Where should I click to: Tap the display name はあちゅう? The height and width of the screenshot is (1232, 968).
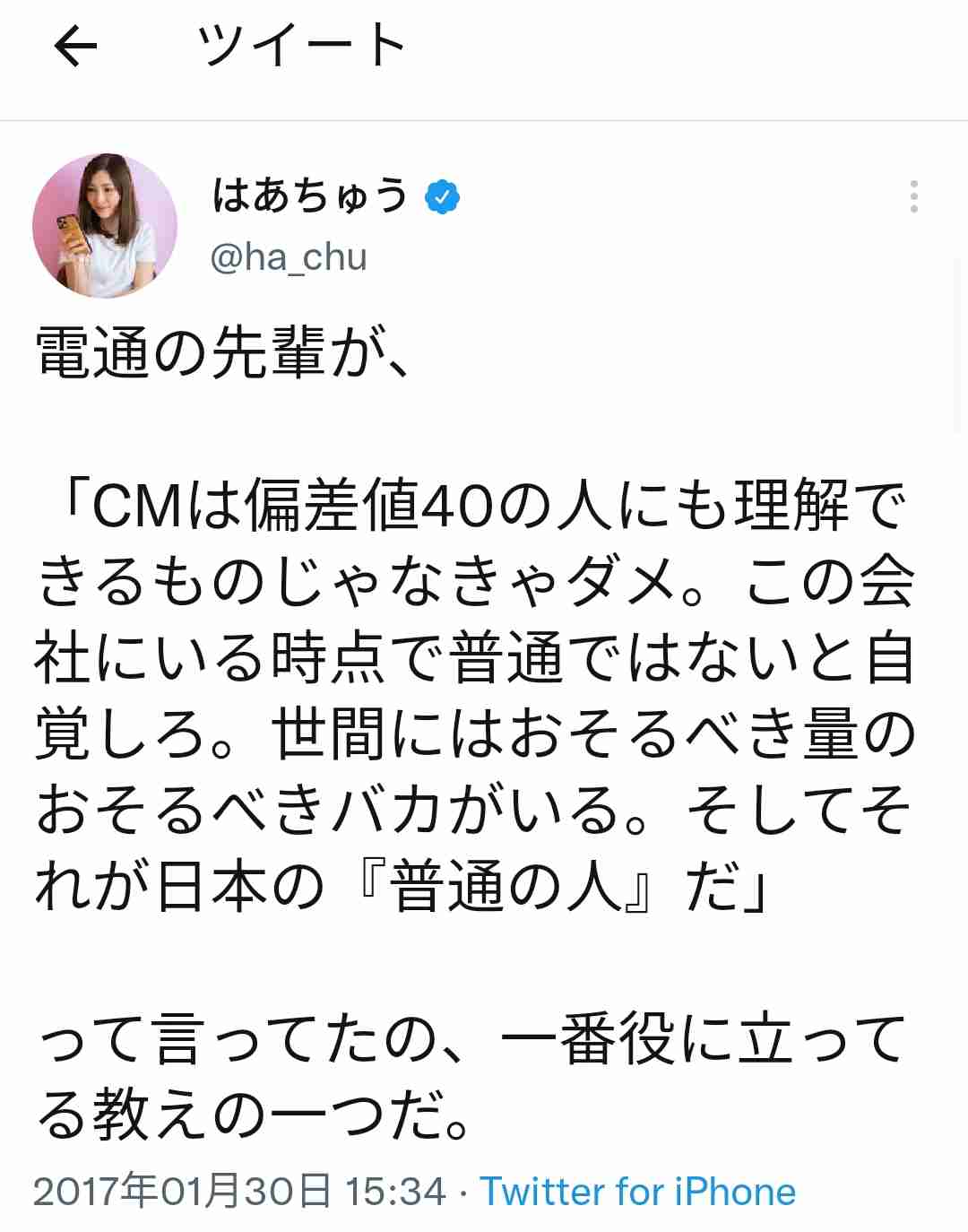[310, 196]
